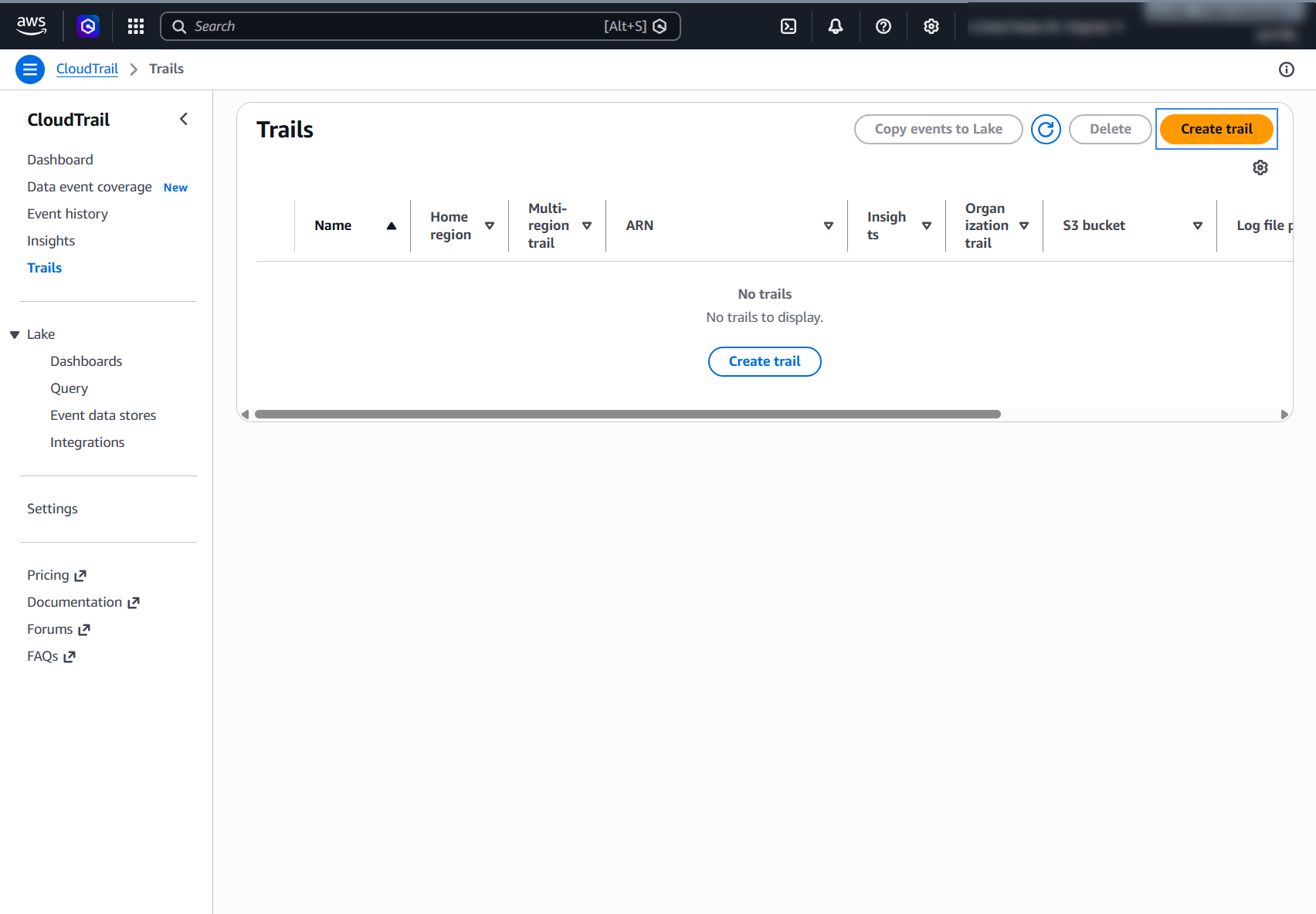Screen dimensions: 1316x914
Task: Open Data event coverage page
Action: pos(90,187)
